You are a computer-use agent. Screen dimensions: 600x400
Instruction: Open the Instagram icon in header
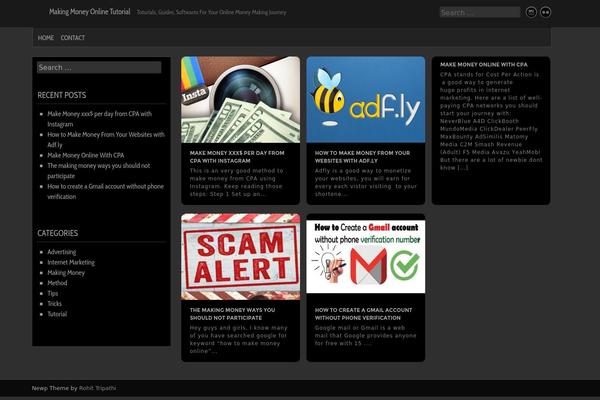point(531,12)
